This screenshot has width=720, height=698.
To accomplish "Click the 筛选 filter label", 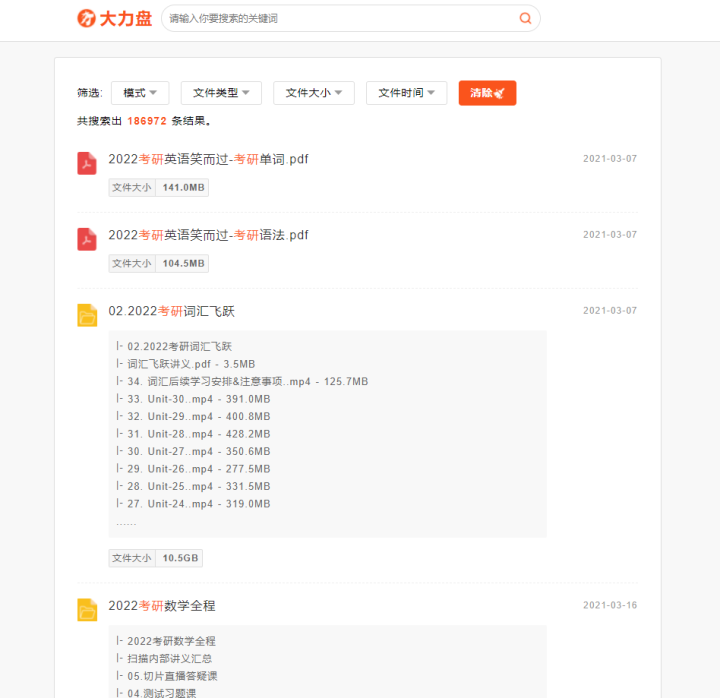I will click(89, 93).
